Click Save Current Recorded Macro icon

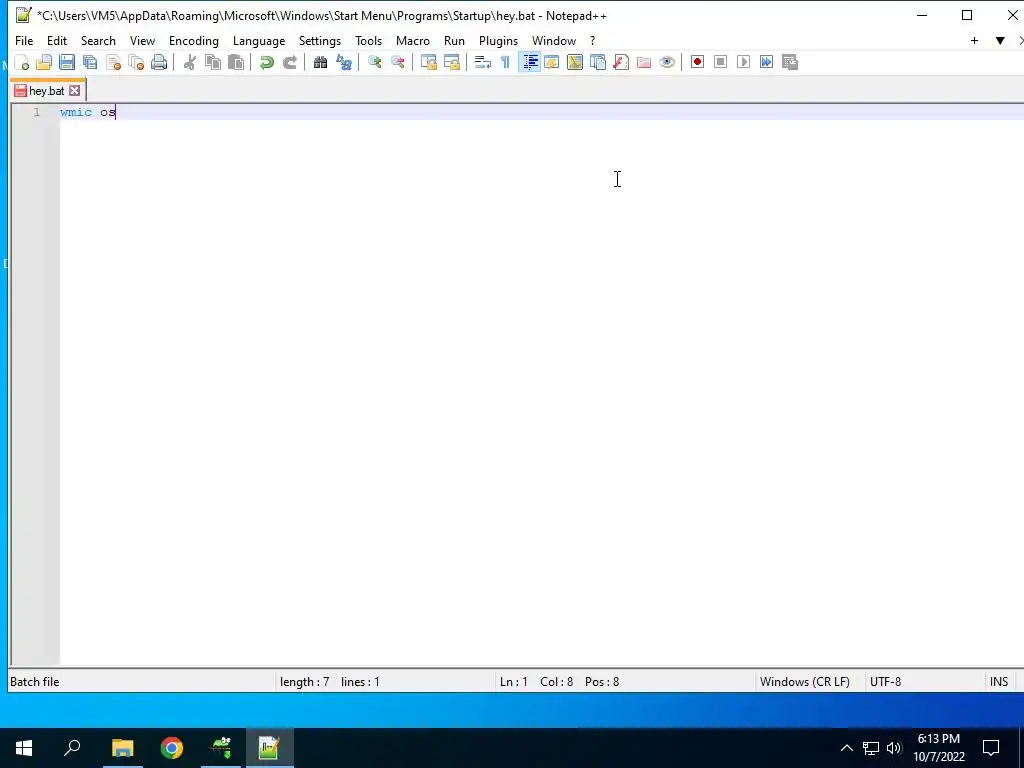point(790,62)
